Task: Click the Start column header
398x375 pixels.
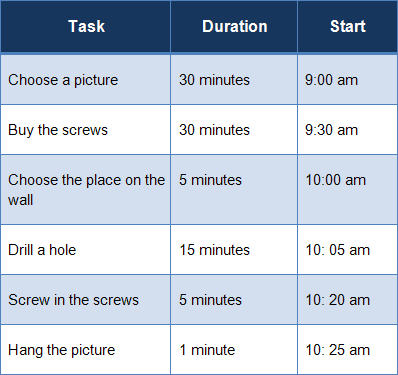Action: [x=347, y=26]
